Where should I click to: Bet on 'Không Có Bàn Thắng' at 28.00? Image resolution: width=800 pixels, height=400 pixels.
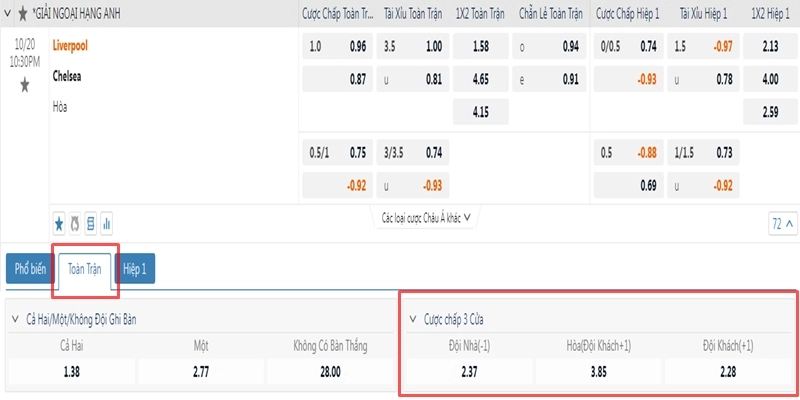pyautogui.click(x=330, y=372)
